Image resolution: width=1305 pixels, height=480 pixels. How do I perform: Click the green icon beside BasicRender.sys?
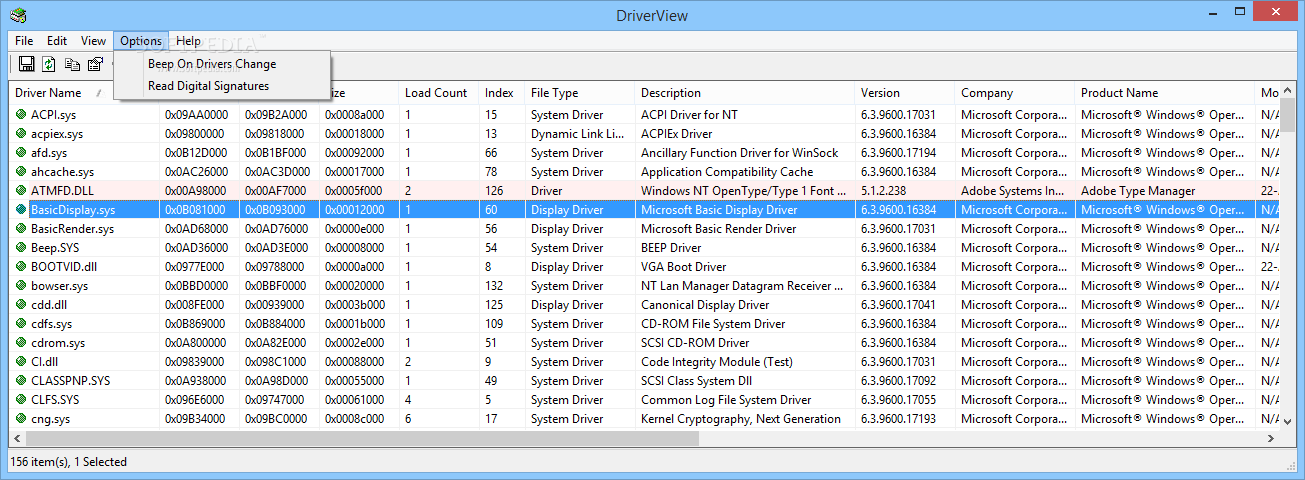click(x=21, y=229)
